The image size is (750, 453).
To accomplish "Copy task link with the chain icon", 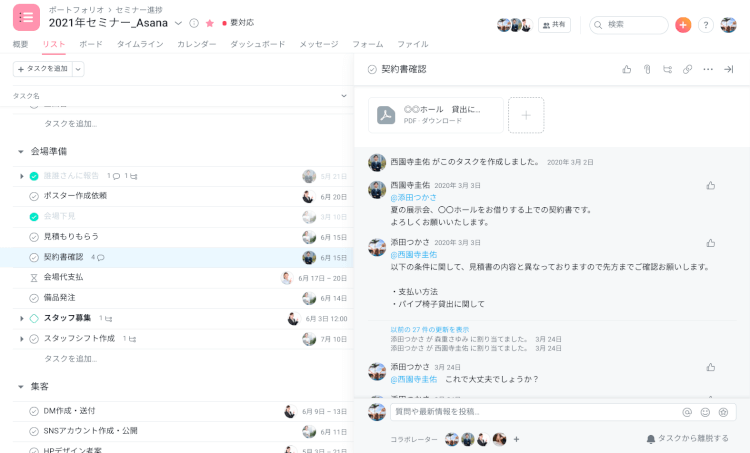I will [687, 69].
